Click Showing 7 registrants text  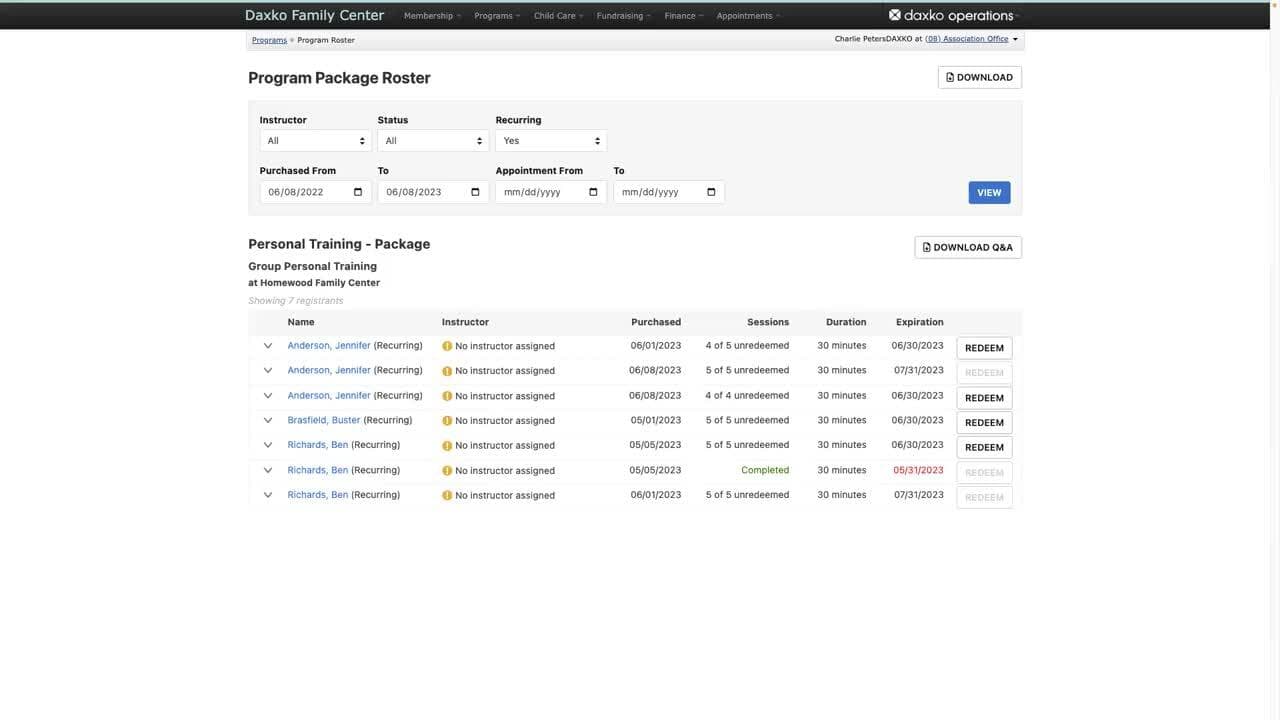point(296,301)
